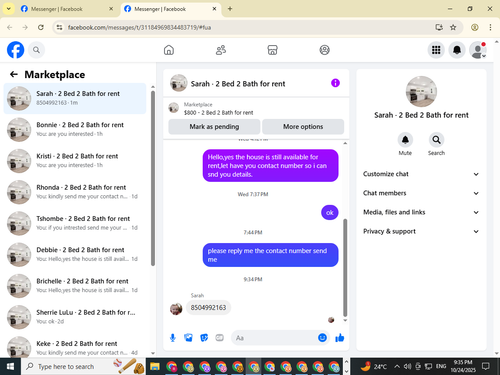Mute the conversation using the bell icon

(405, 140)
